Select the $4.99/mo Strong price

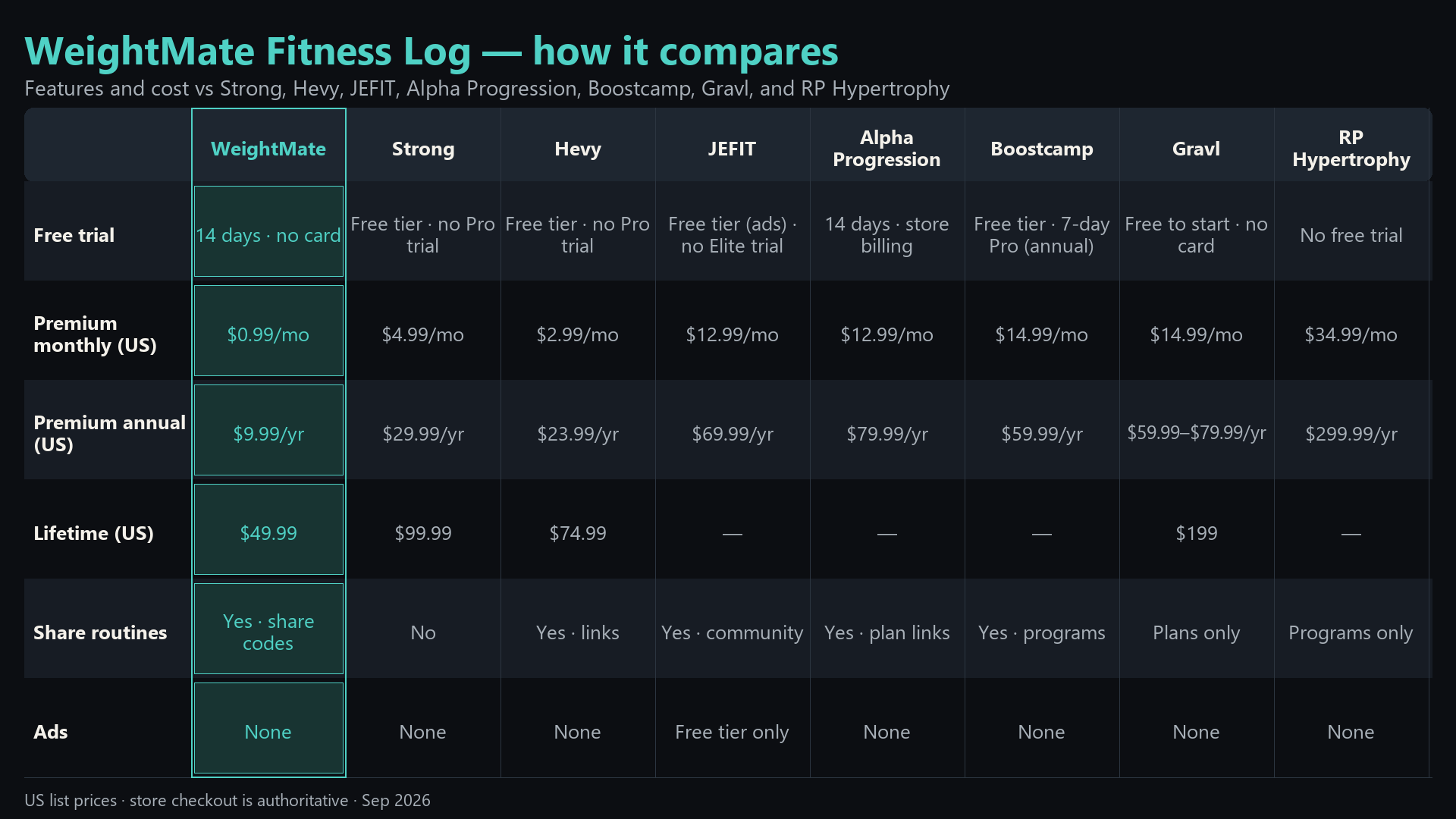coord(423,334)
